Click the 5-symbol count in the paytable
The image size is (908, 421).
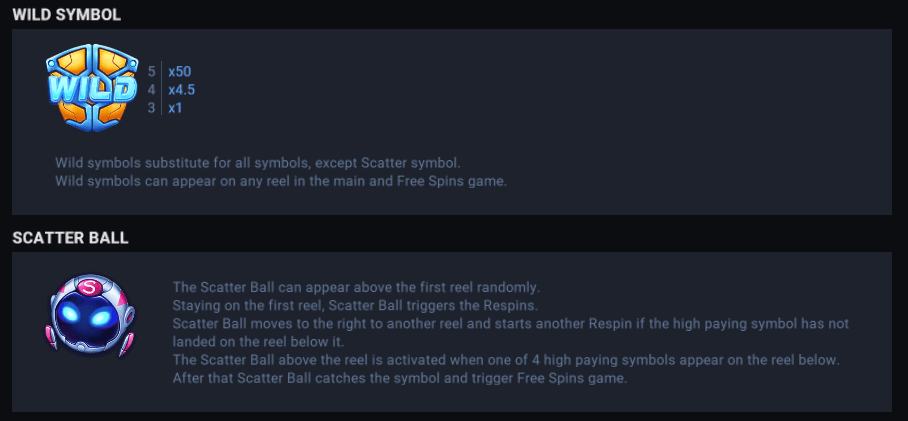click(x=151, y=72)
